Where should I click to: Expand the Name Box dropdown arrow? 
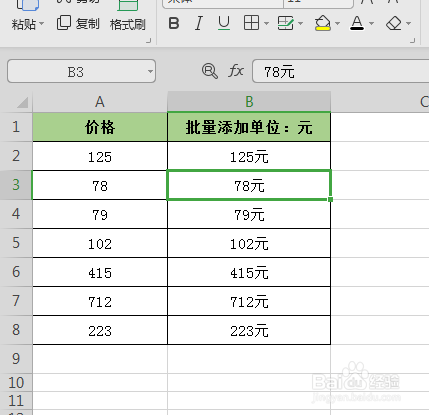pyautogui.click(x=150, y=71)
